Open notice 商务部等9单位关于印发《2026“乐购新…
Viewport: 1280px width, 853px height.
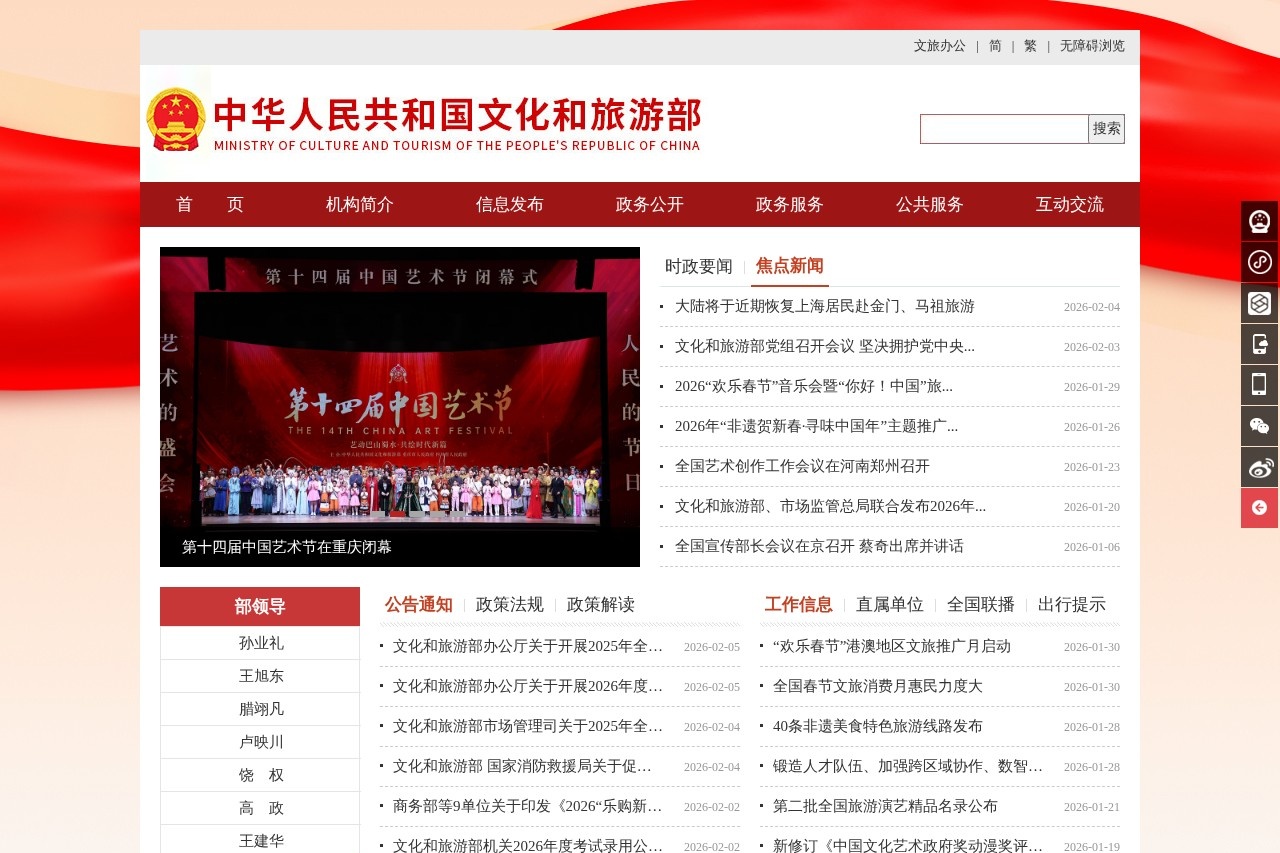(528, 807)
